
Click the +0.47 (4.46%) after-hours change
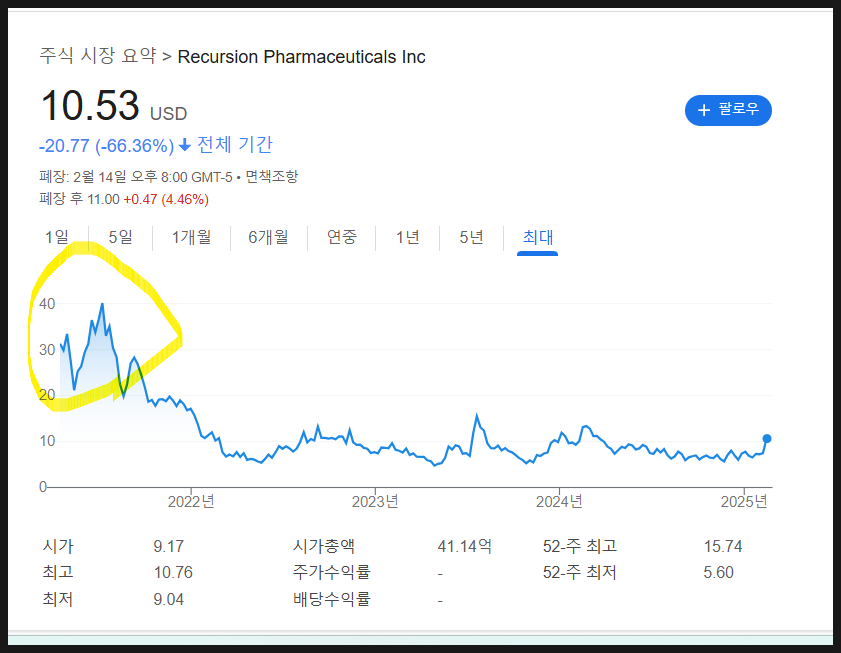(x=166, y=200)
